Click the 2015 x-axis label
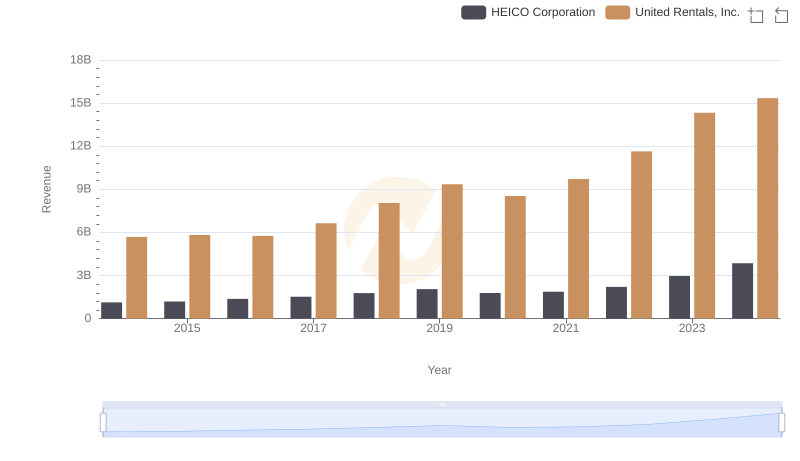This screenshot has height=461, width=800. [x=187, y=328]
